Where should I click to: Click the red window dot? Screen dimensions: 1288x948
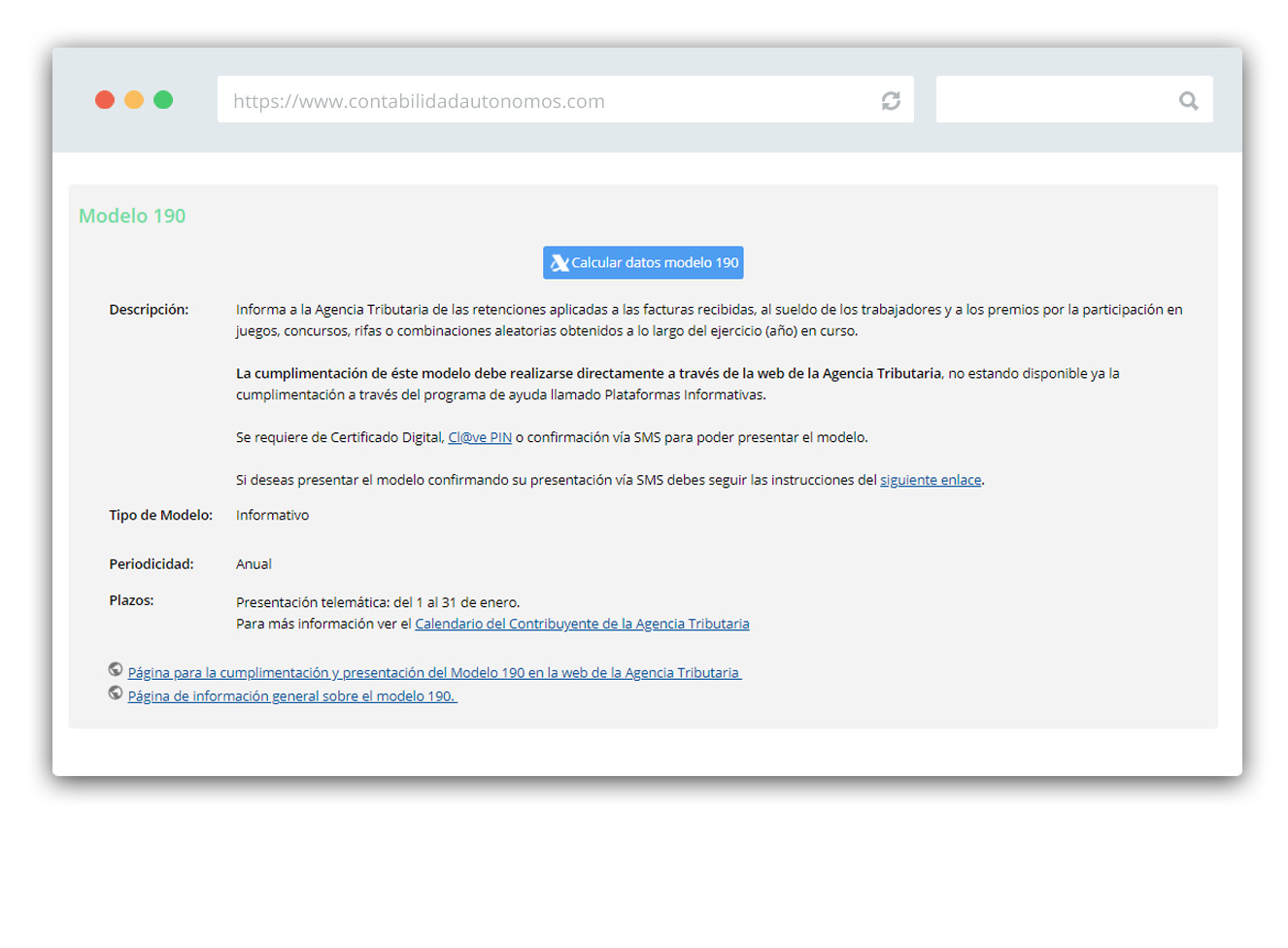tap(105, 100)
